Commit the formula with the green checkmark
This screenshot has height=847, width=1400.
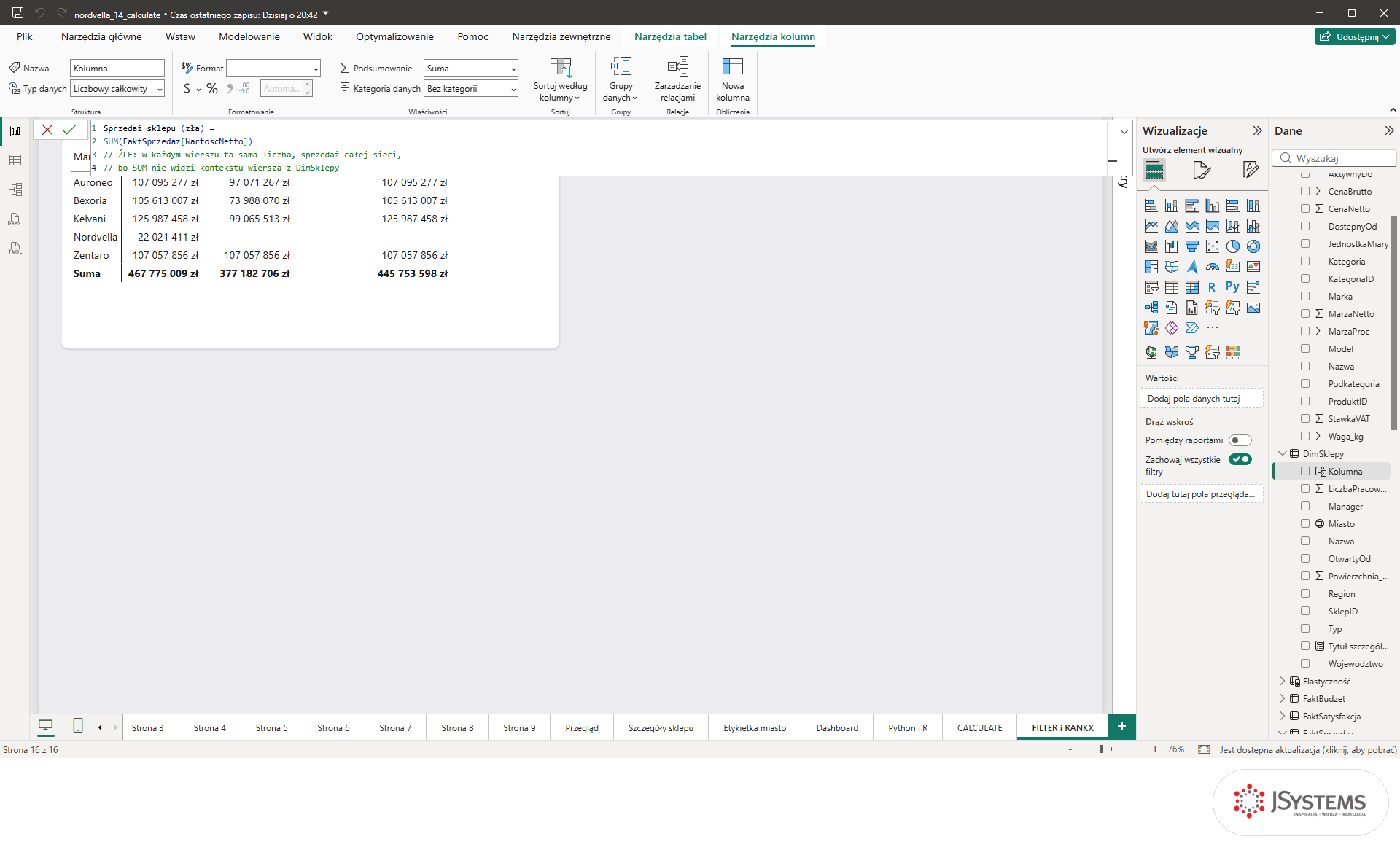[x=69, y=130]
